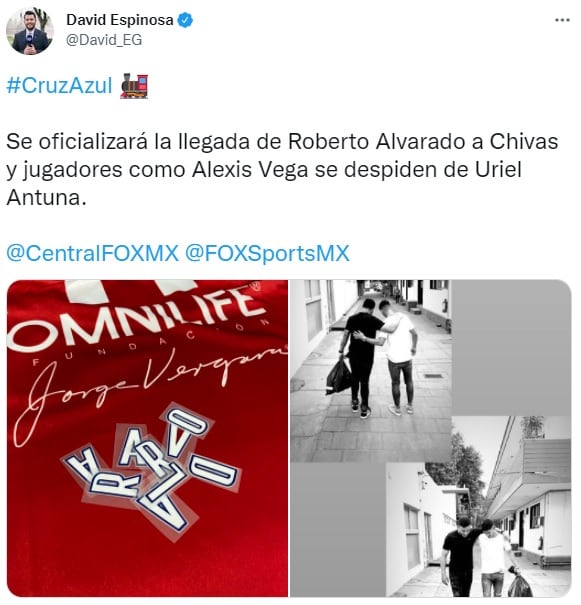Click the ALVARADO letters on the jersey
This screenshot has height=605, width=581.
[x=150, y=469]
